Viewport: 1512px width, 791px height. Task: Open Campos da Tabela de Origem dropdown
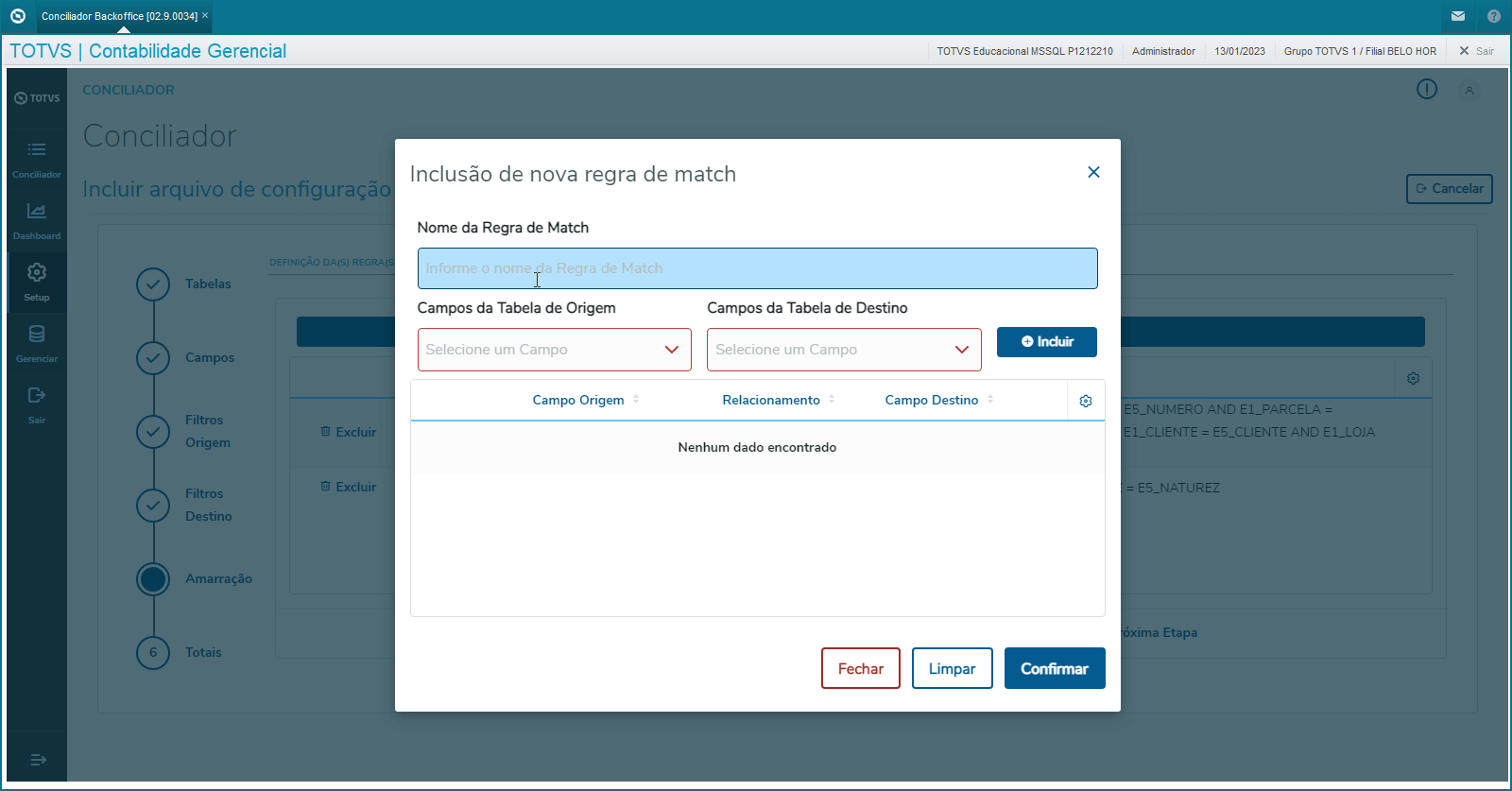click(x=554, y=350)
